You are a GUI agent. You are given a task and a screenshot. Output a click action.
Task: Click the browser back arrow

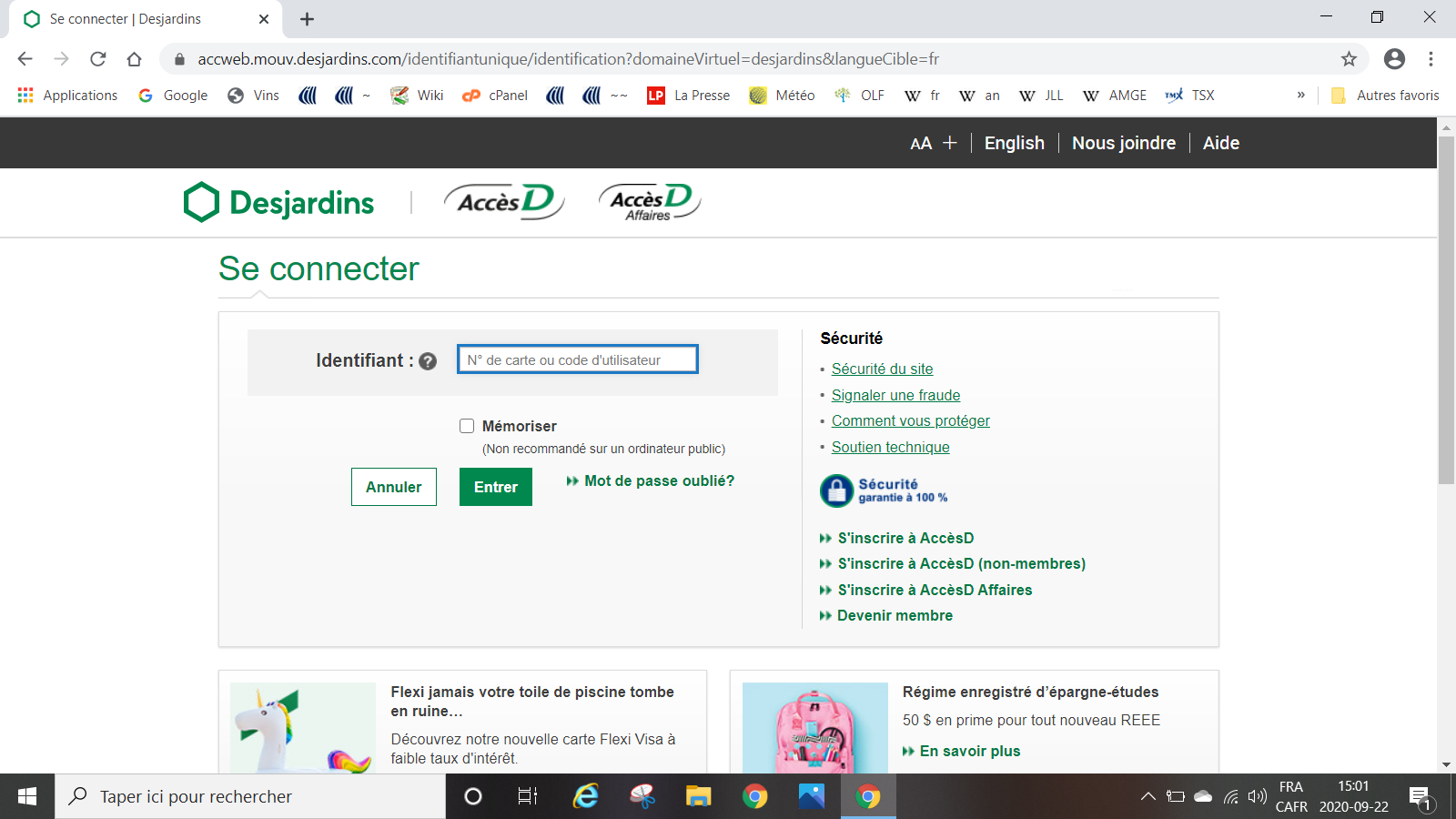tap(25, 59)
